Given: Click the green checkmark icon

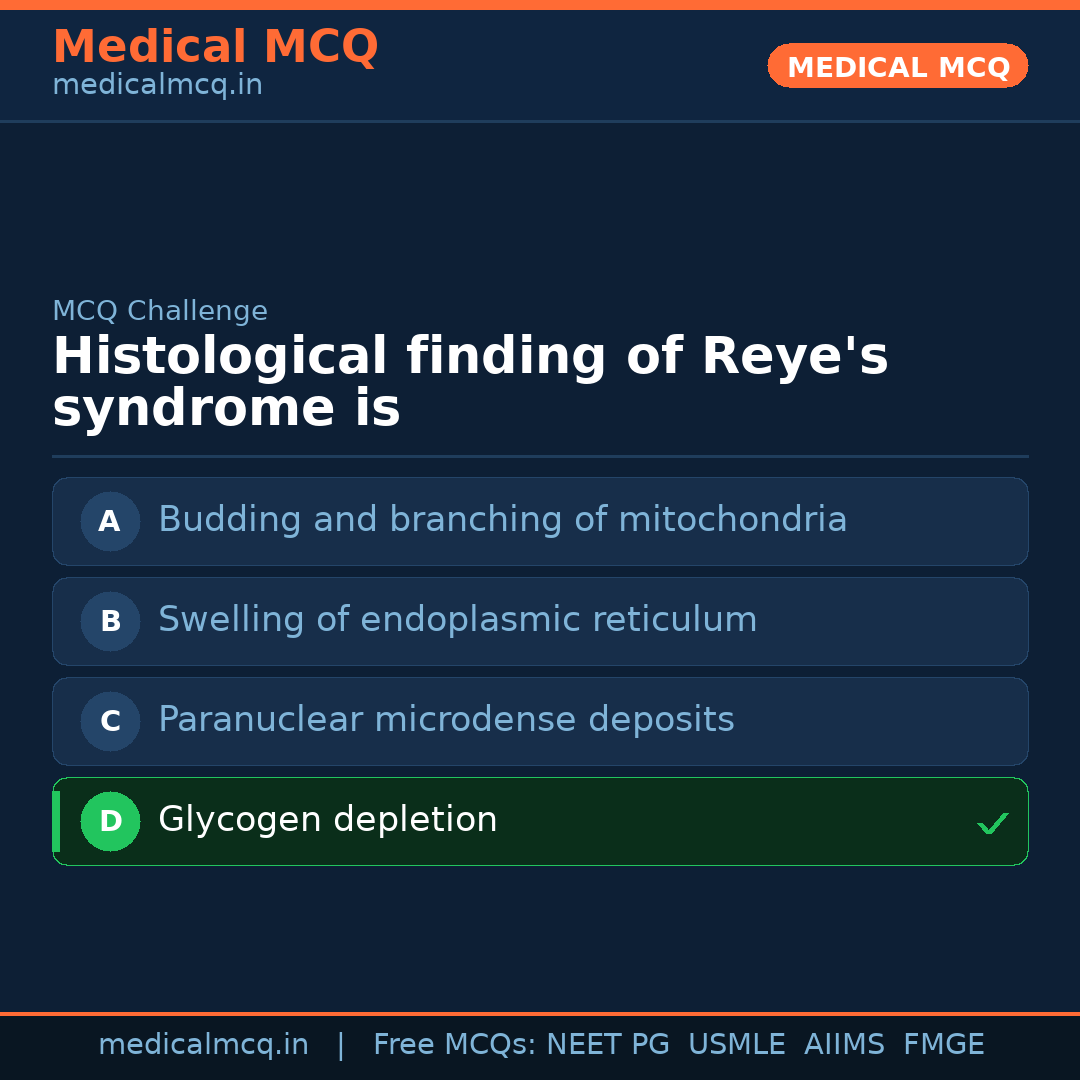Looking at the screenshot, I should (x=992, y=823).
